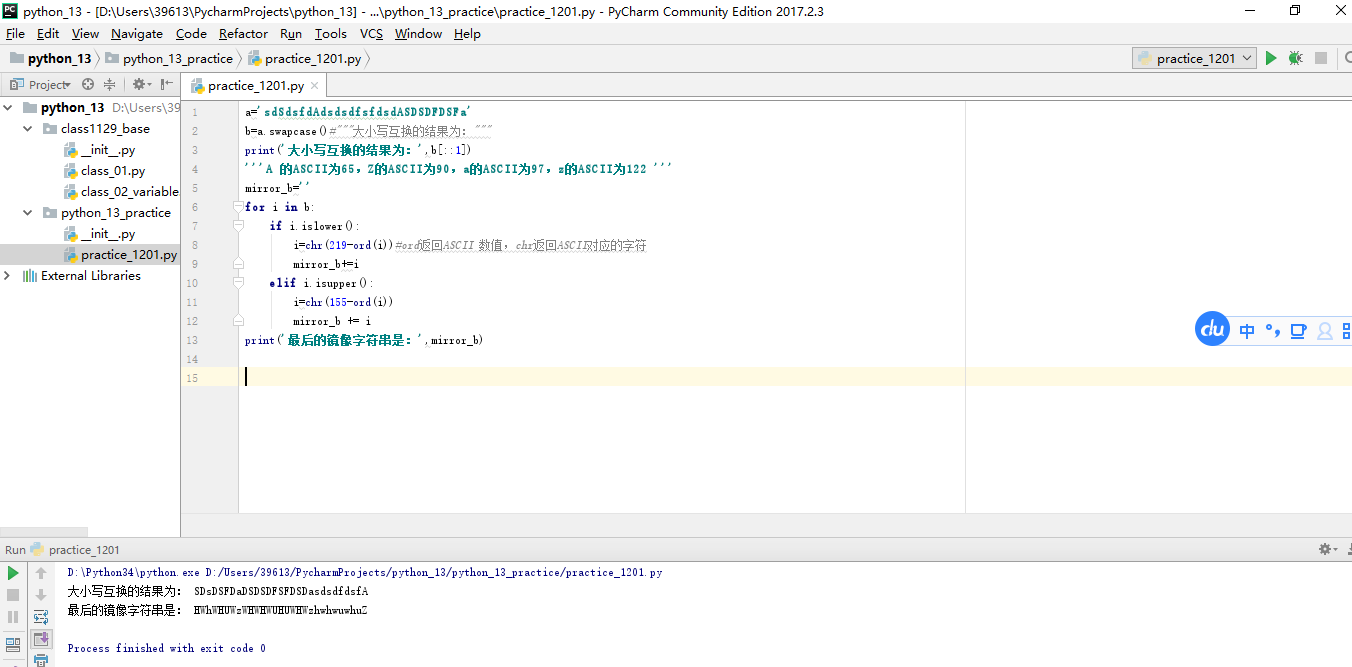Open class_01.py in the project tree
This screenshot has width=1352, height=667.
tap(112, 171)
